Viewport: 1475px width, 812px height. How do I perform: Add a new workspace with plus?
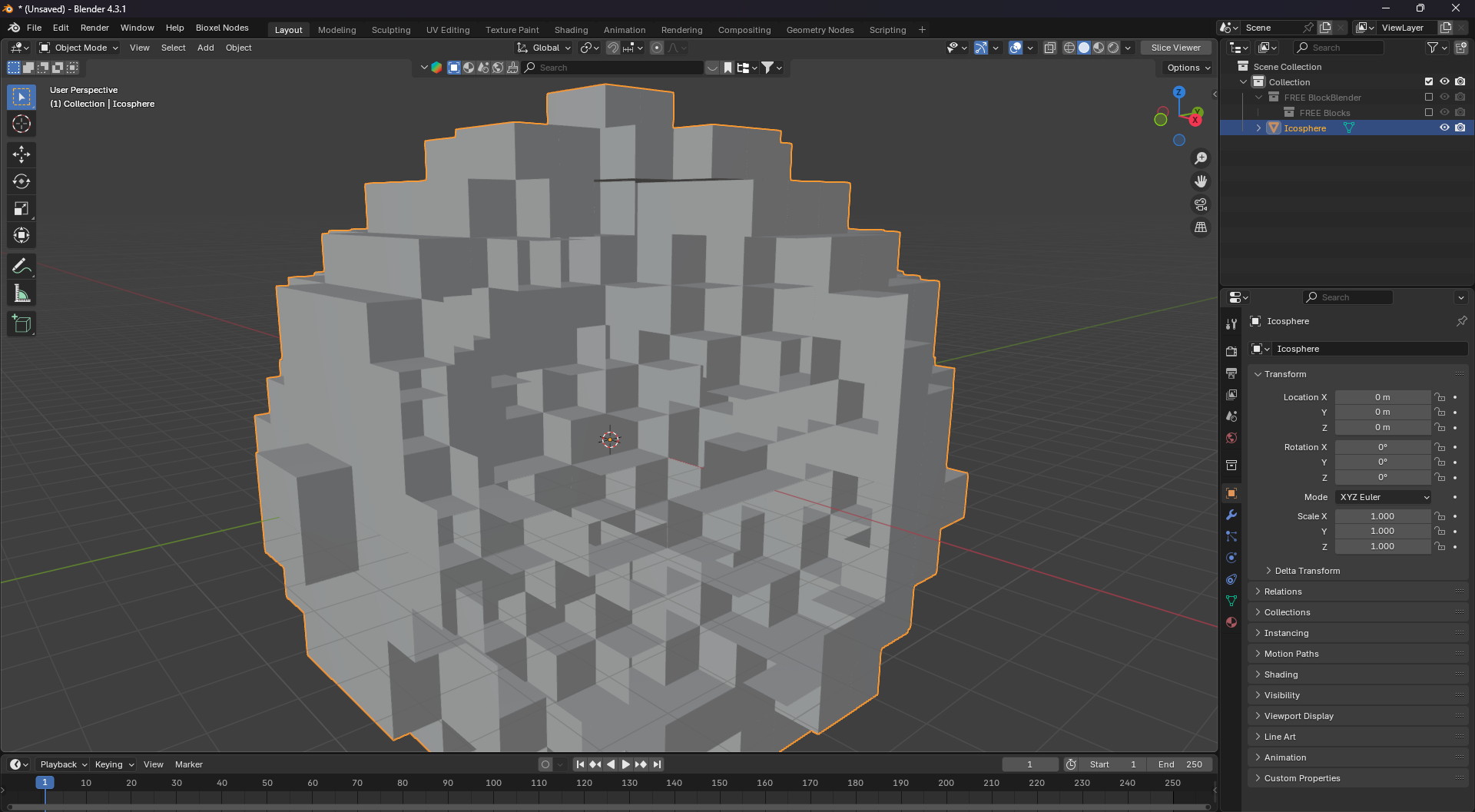(x=922, y=30)
